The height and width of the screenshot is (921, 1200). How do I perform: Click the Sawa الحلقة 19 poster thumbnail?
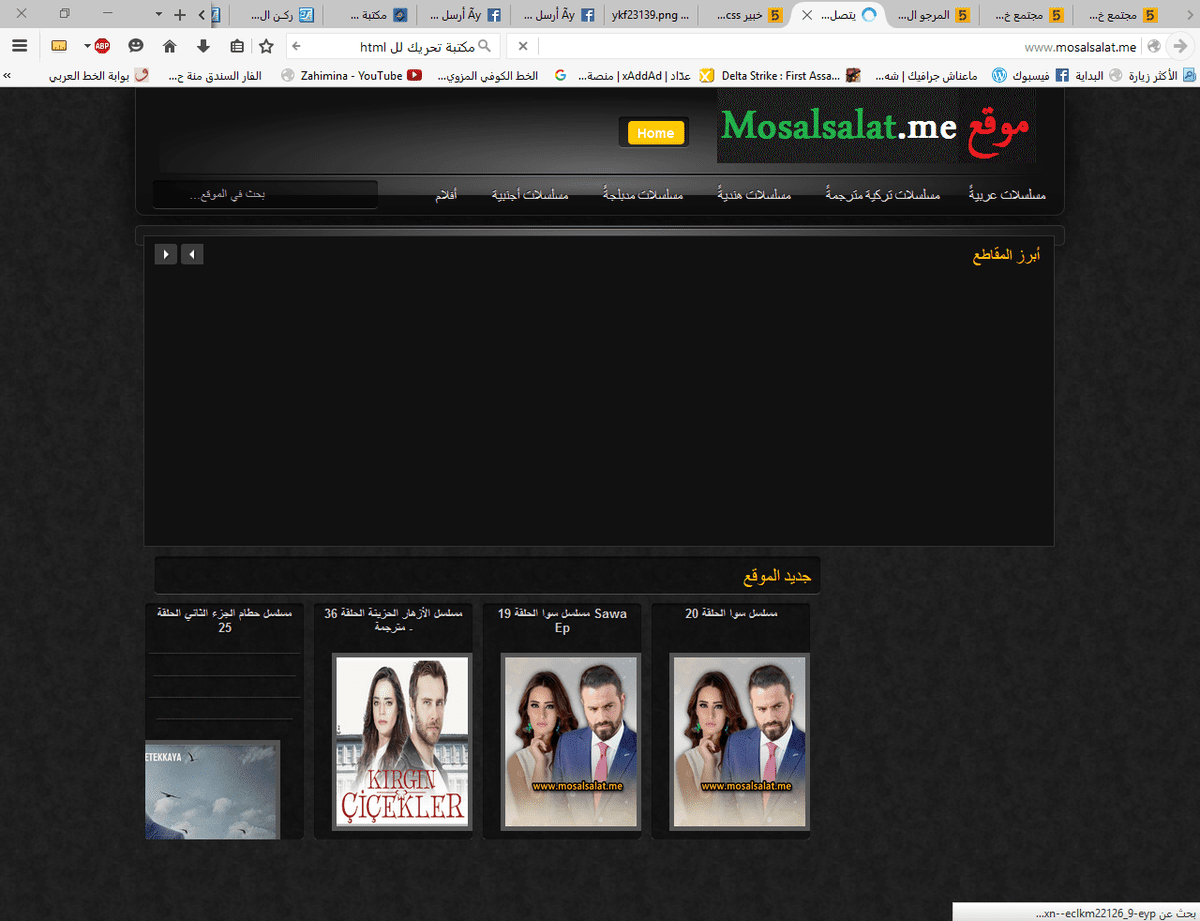570,741
